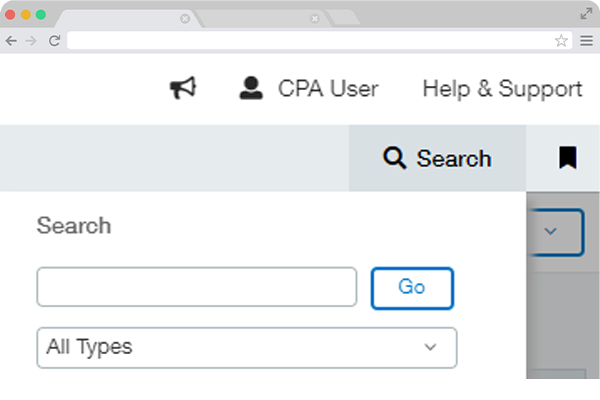This screenshot has width=600, height=400.
Task: Switch to the first browser tab
Action: [x=120, y=18]
